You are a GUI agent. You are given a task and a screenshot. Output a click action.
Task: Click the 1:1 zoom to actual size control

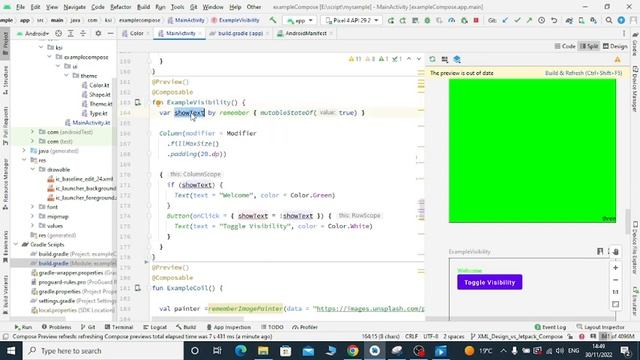click(x=616, y=292)
